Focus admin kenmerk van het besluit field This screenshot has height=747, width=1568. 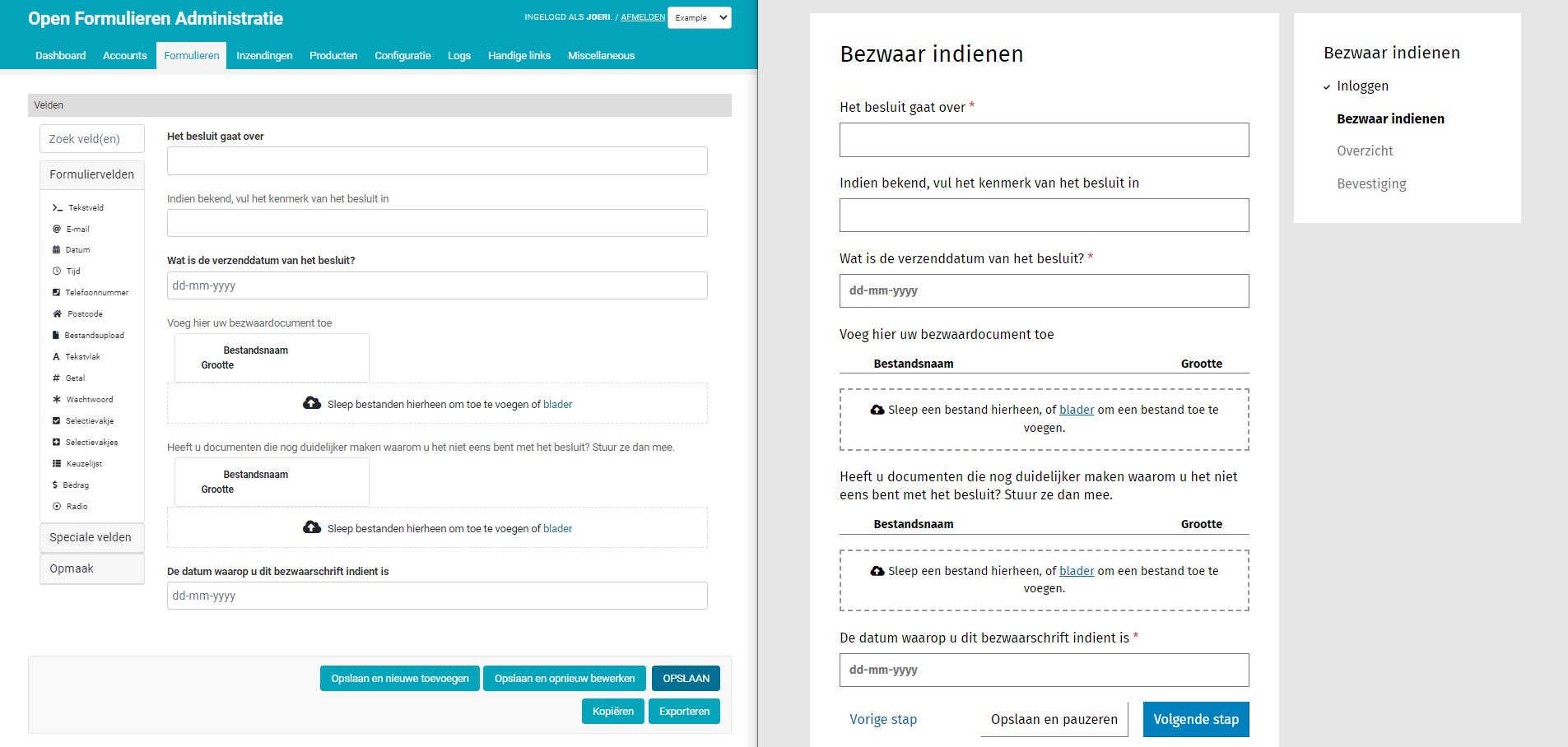(437, 223)
